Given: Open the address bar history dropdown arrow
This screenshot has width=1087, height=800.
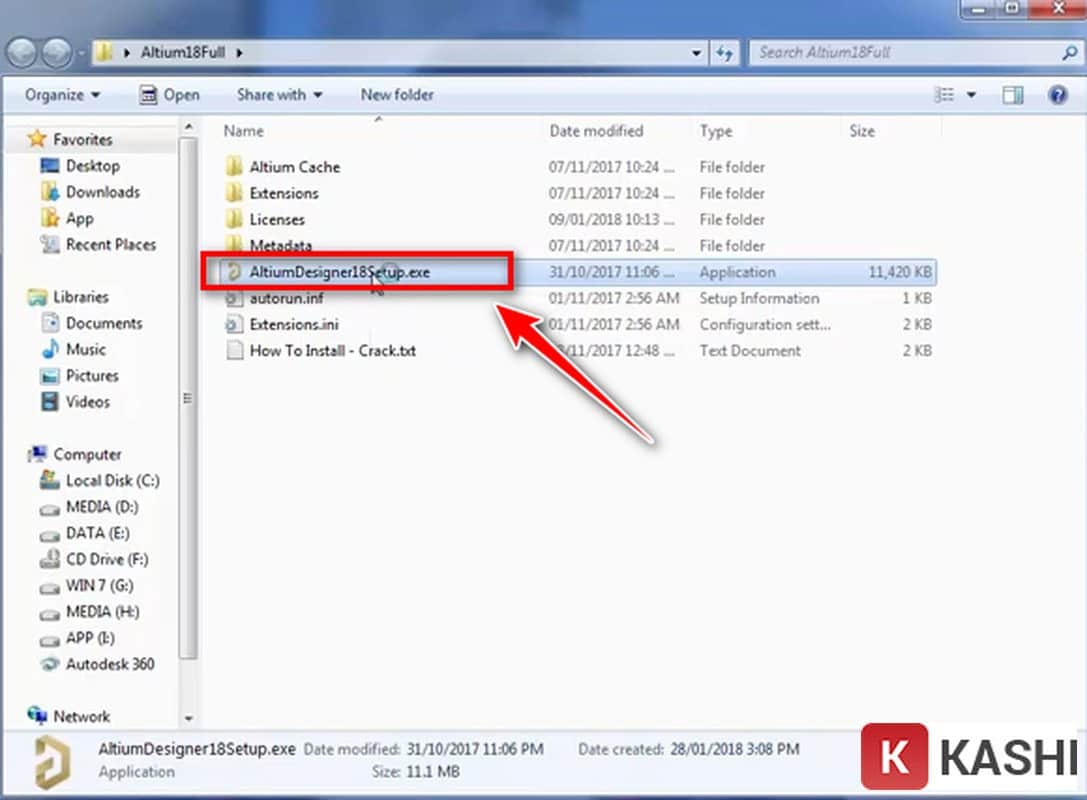Looking at the screenshot, I should pos(696,53).
